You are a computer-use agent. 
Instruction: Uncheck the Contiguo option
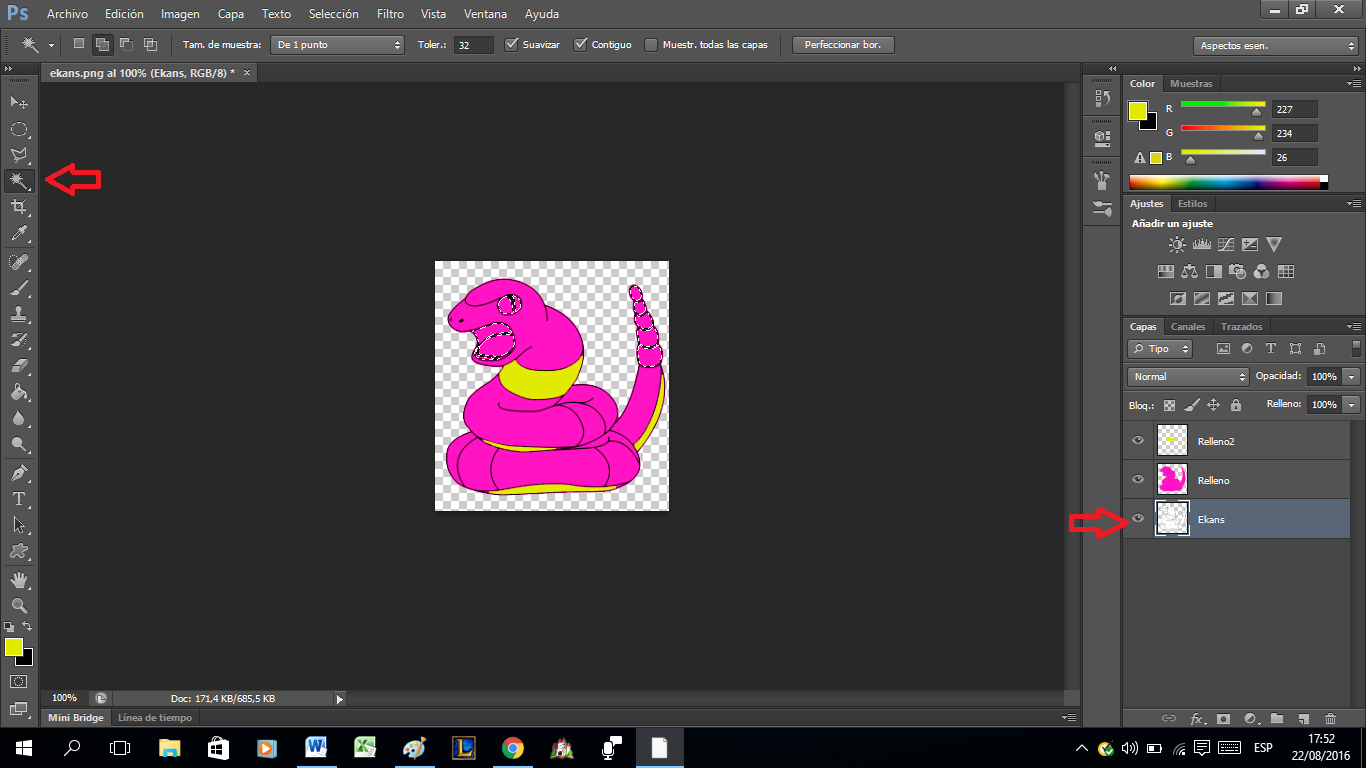(580, 44)
